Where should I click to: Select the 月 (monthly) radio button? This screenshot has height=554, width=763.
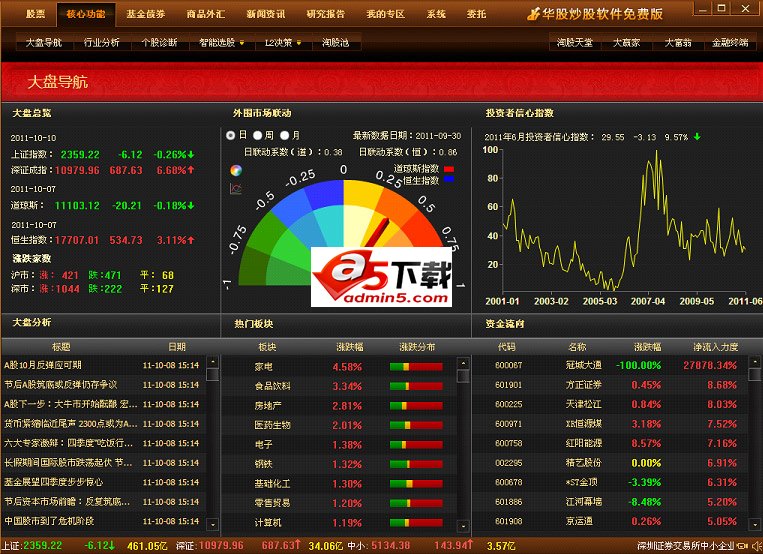(285, 135)
